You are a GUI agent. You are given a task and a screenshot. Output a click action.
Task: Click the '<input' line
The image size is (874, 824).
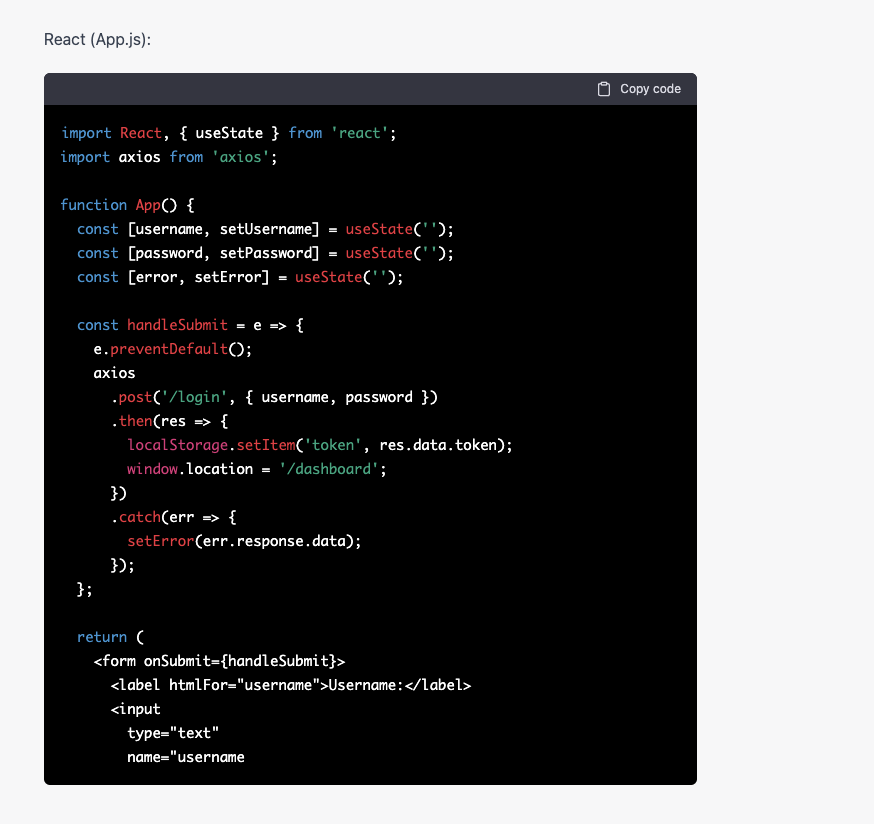[x=135, y=709]
